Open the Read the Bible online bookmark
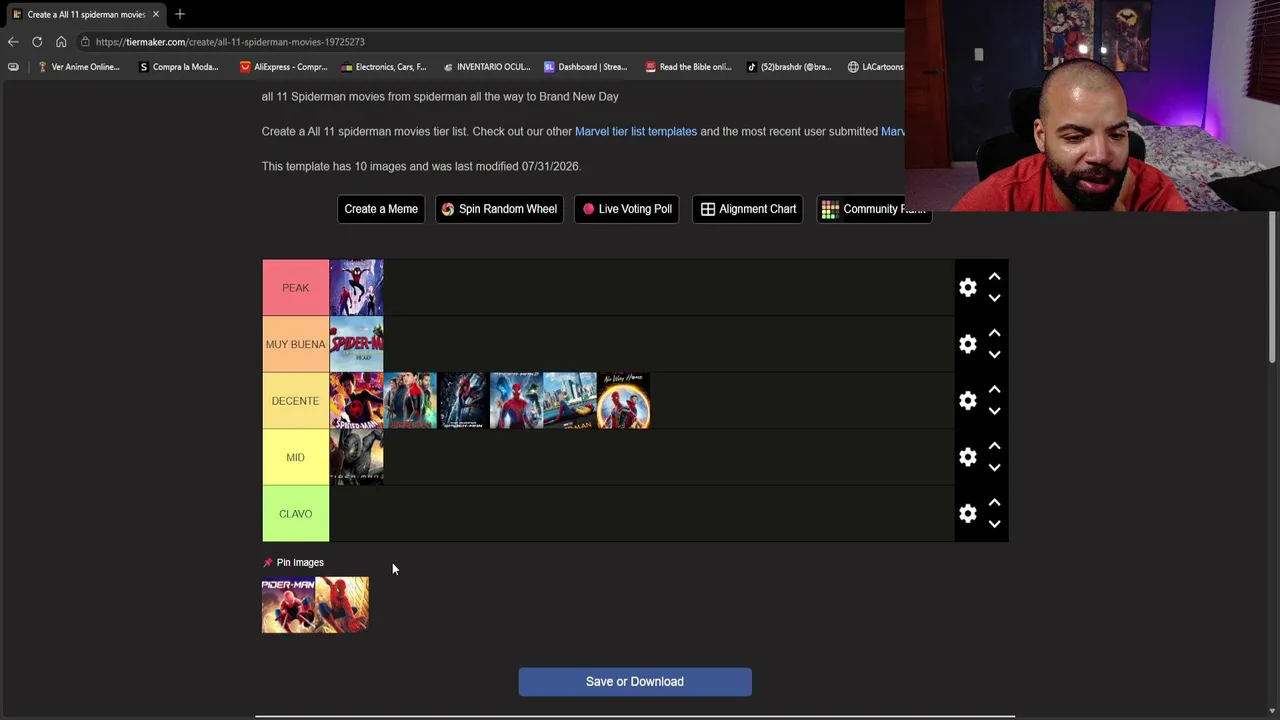Viewport: 1280px width, 720px height. pos(689,67)
